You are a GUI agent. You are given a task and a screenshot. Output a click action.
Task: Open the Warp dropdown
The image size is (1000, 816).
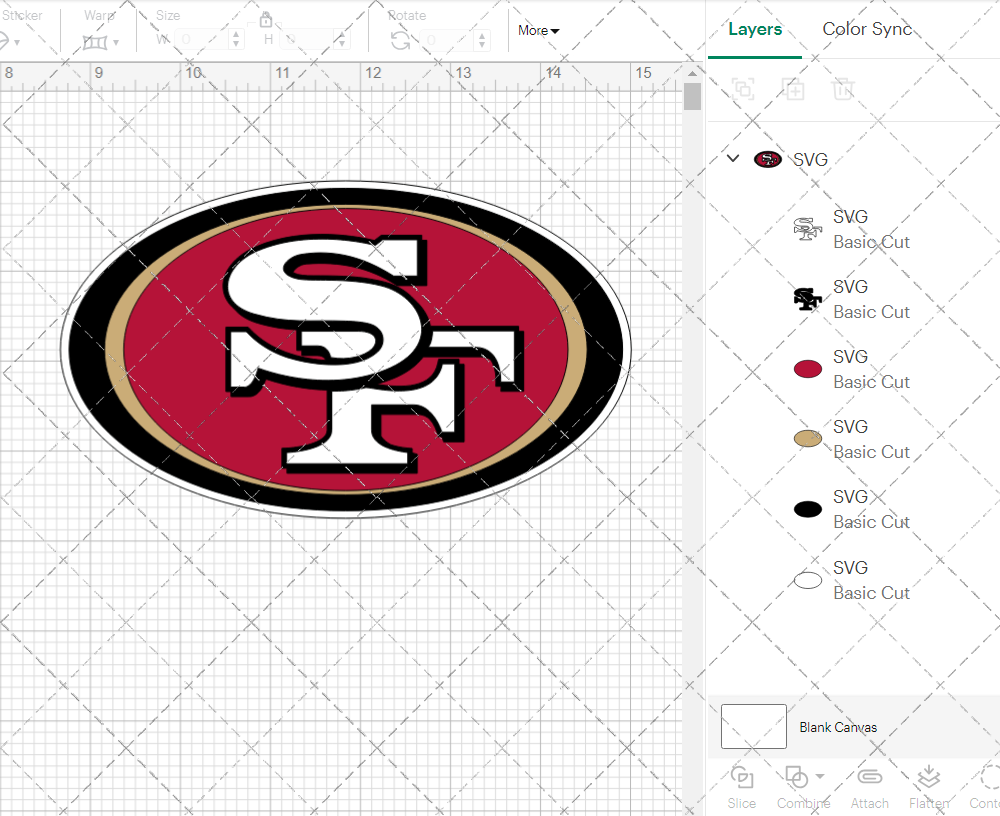click(x=101, y=41)
